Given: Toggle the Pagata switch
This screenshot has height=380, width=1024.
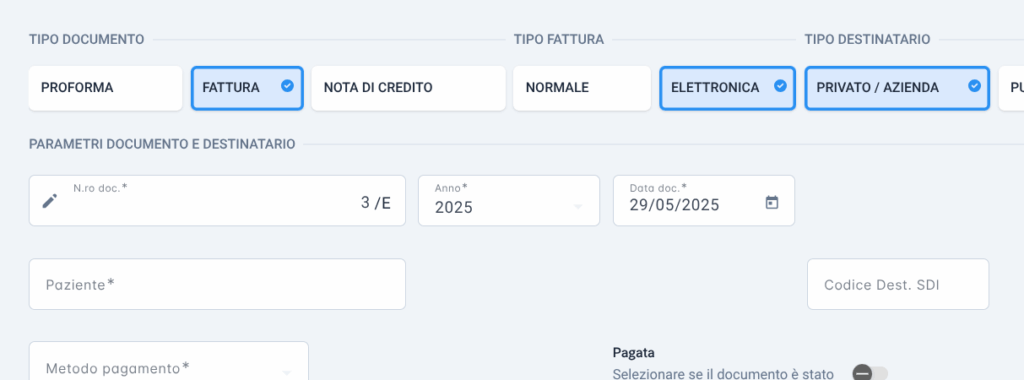Looking at the screenshot, I should [x=870, y=373].
